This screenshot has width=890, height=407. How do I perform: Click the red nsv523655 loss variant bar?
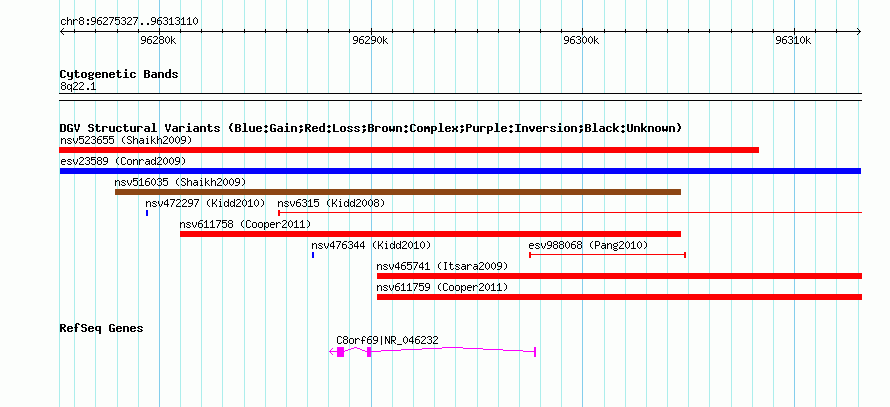click(409, 150)
